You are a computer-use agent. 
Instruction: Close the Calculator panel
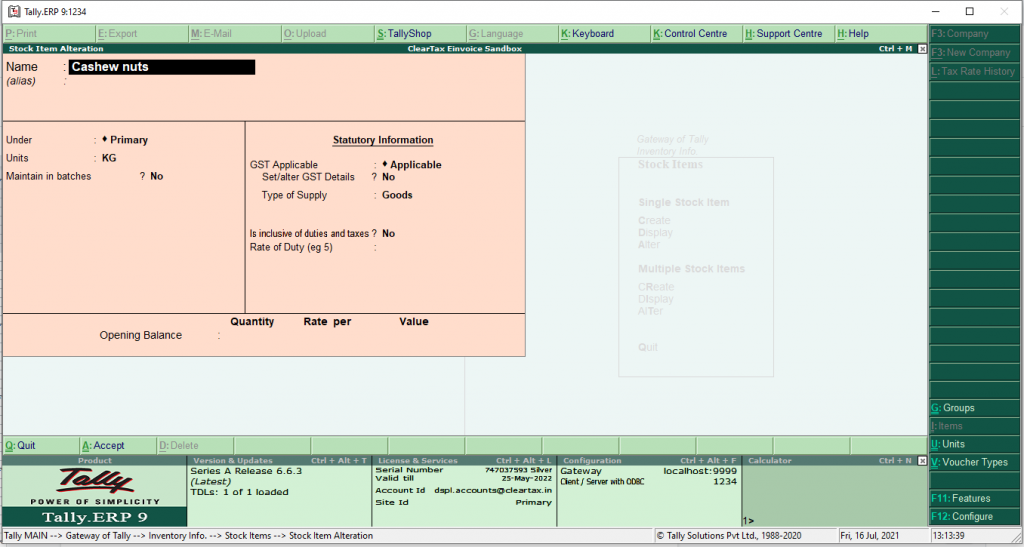tap(922, 461)
